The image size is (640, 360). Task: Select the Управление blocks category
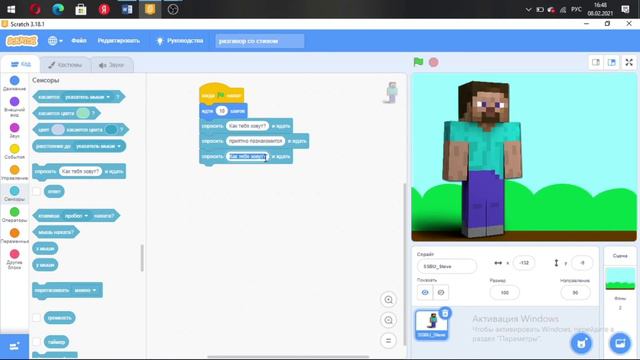pyautogui.click(x=14, y=173)
